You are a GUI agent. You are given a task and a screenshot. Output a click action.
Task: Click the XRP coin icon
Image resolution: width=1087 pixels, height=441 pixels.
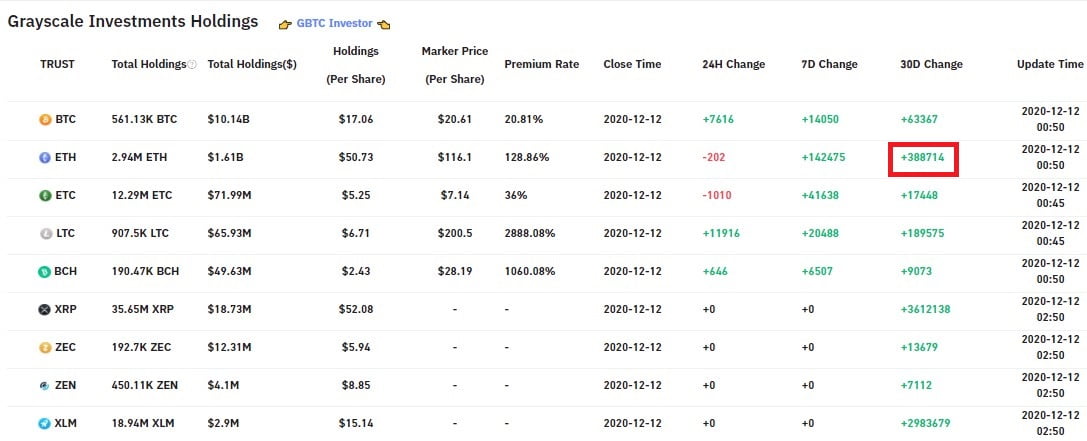click(45, 310)
